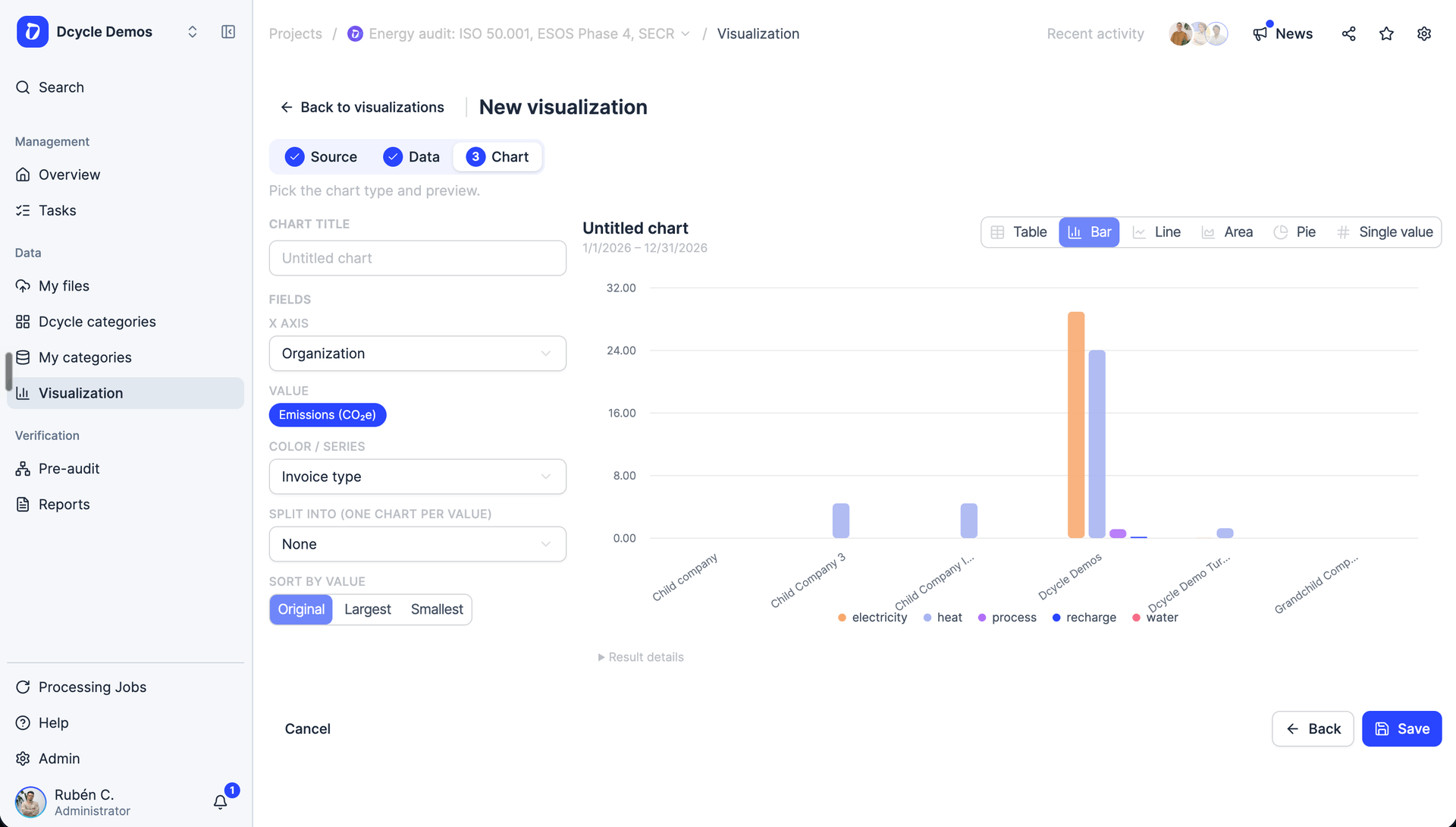This screenshot has height=827, width=1456.
Task: Click the My categories database icon
Action: (x=23, y=357)
